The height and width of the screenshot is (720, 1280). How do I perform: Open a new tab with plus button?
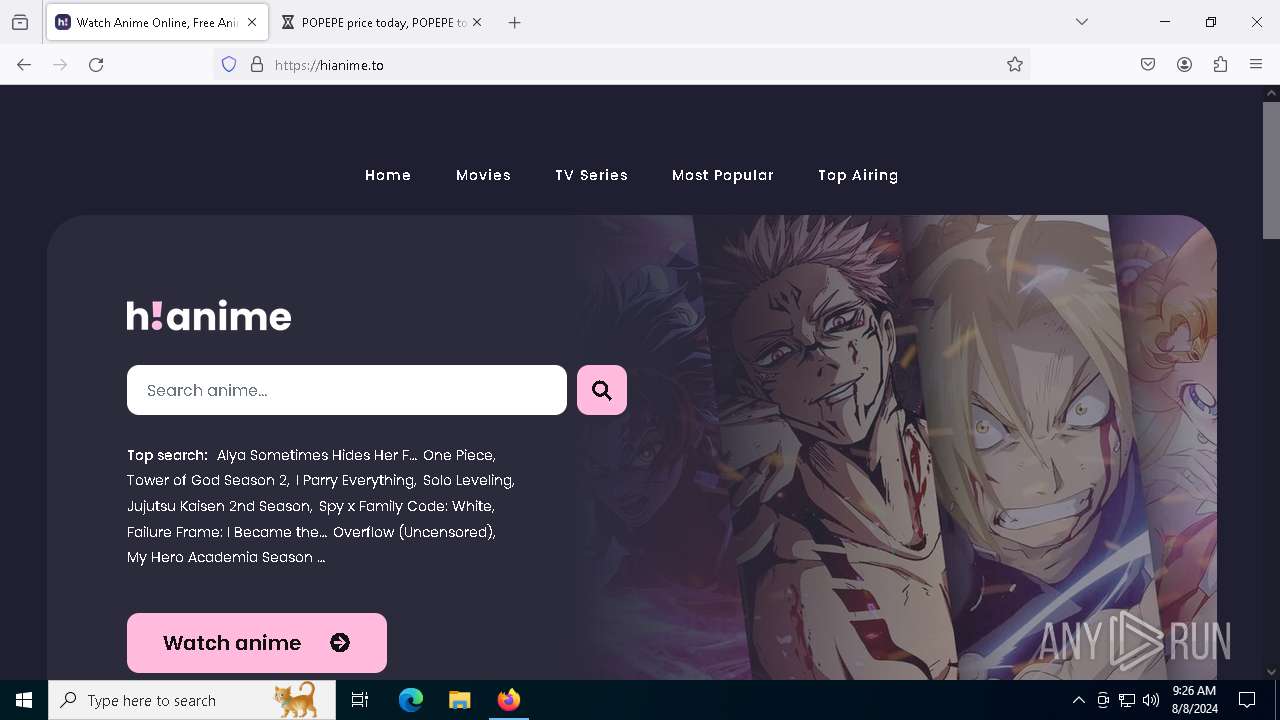514,22
